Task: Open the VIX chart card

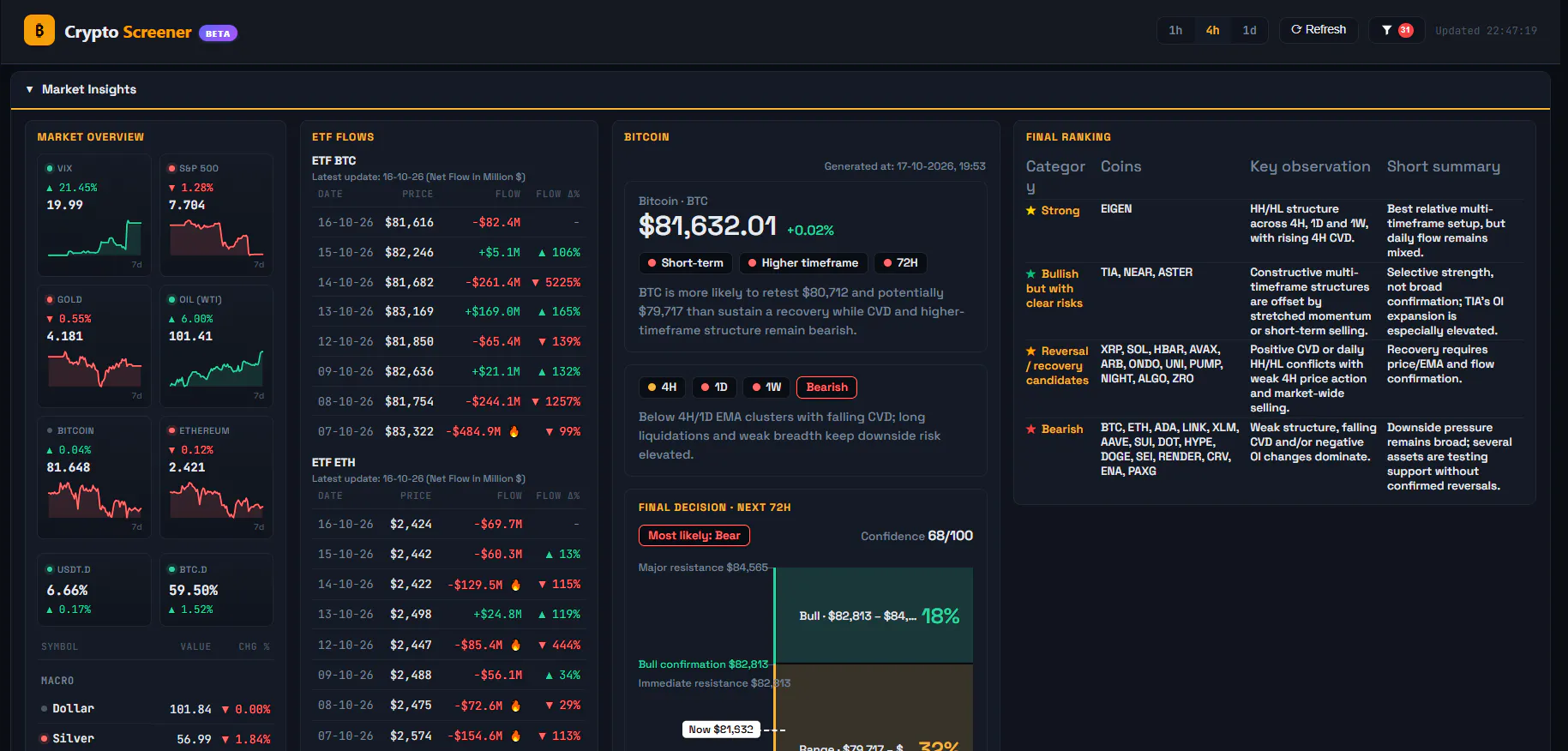Action: coord(94,214)
